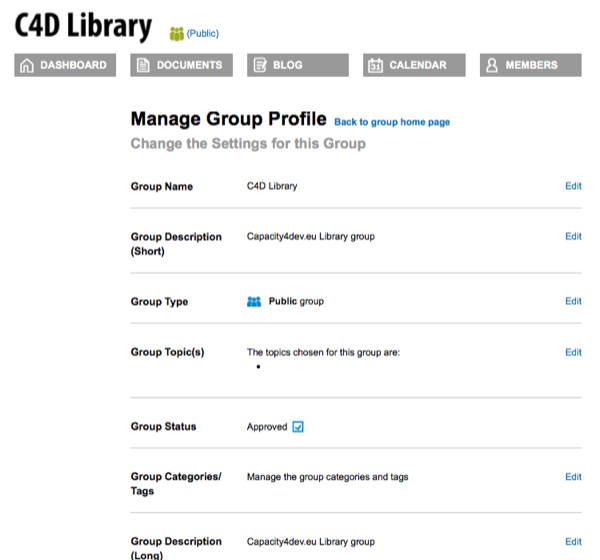Edit the Group Description (Short)
The width and height of the screenshot is (600, 560).
click(573, 237)
